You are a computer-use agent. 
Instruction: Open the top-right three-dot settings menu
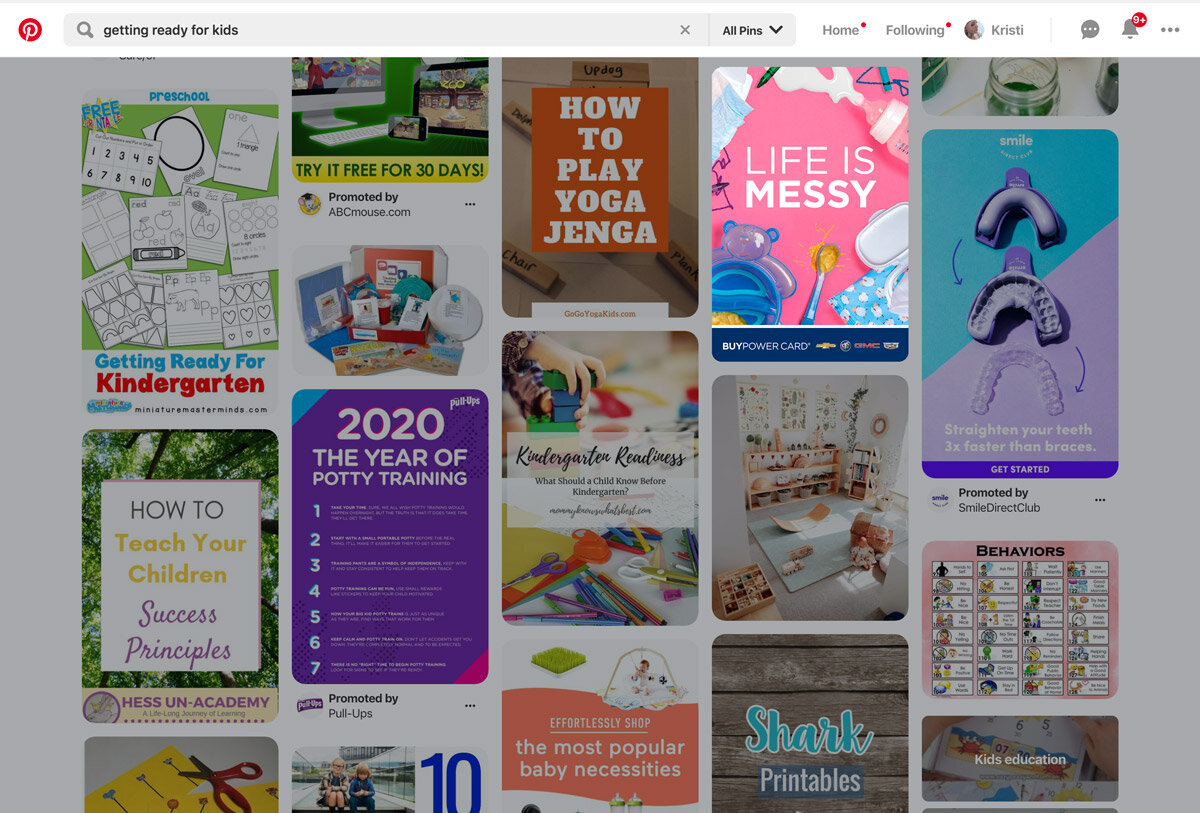point(1170,30)
